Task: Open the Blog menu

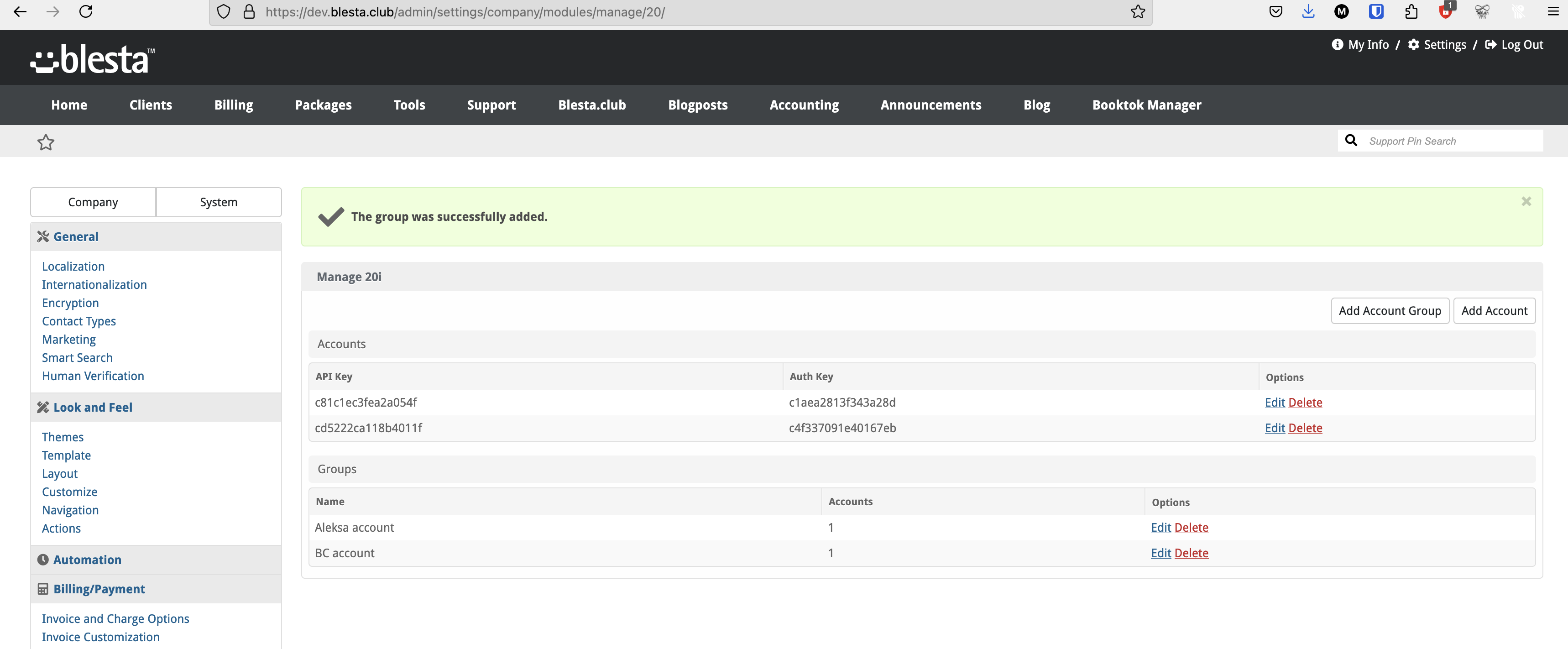Action: coord(1037,105)
